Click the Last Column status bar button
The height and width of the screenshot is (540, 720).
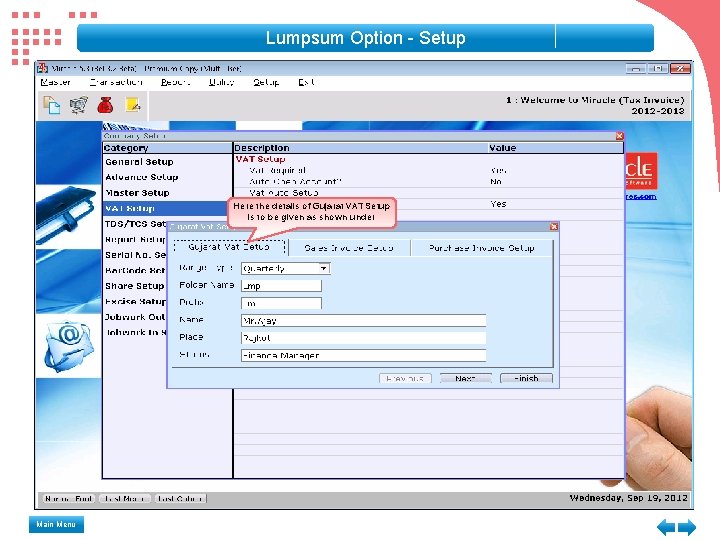tap(180, 499)
